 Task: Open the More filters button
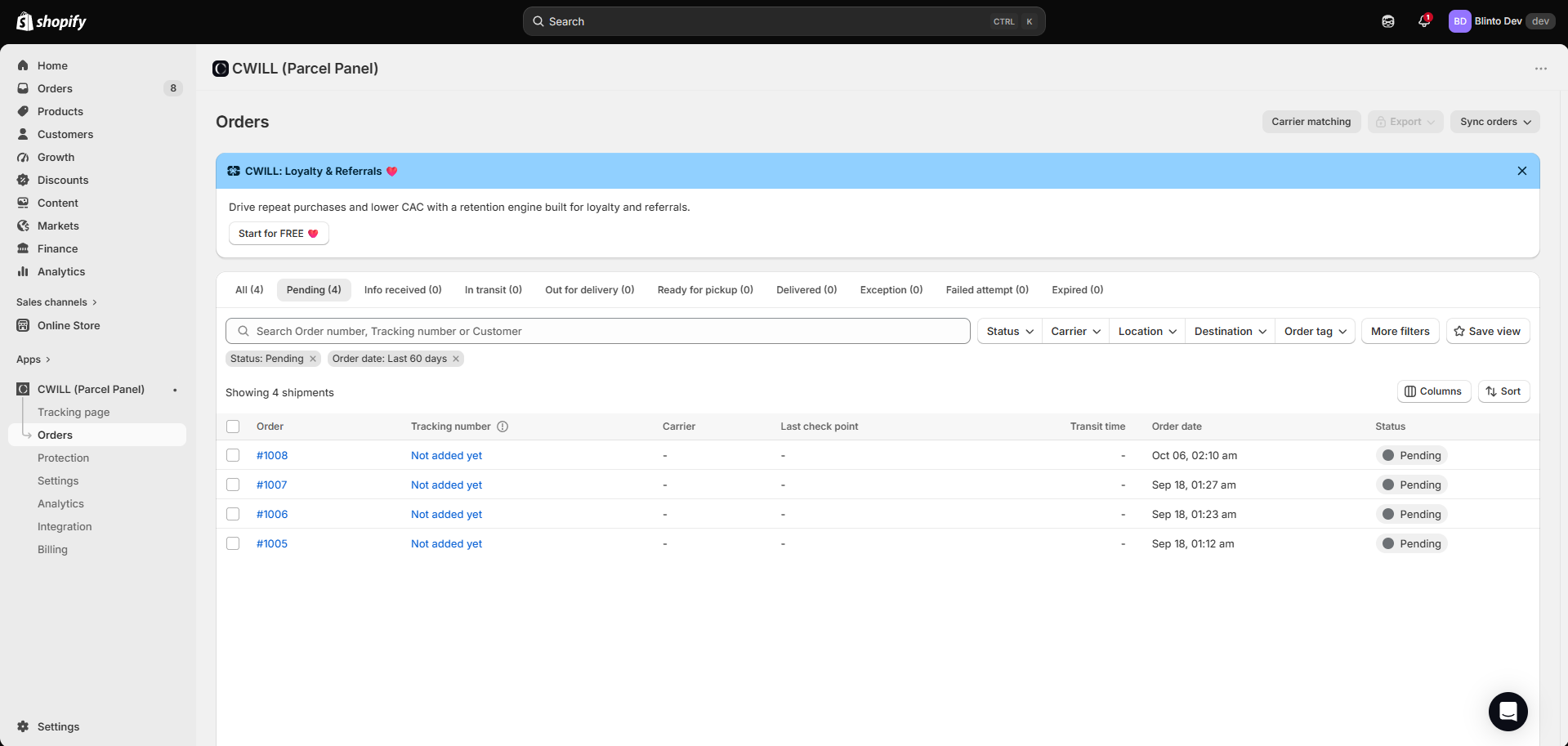click(1400, 331)
